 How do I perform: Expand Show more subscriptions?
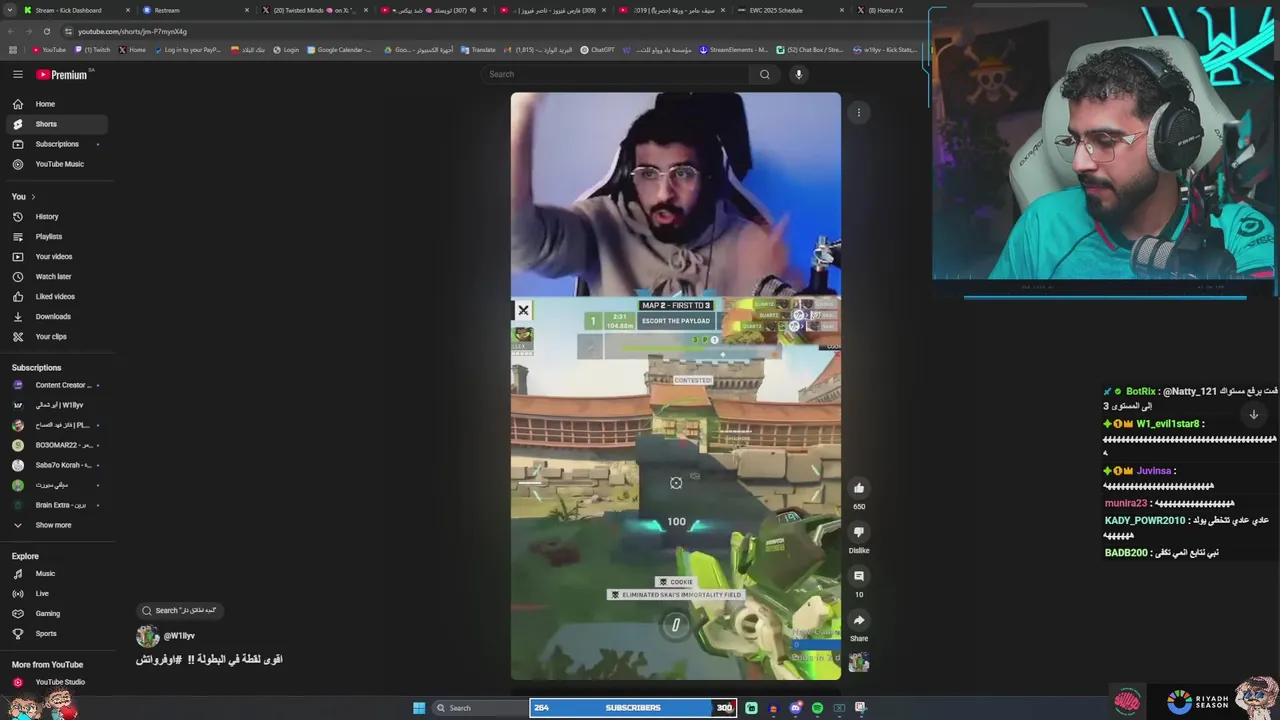tap(54, 525)
